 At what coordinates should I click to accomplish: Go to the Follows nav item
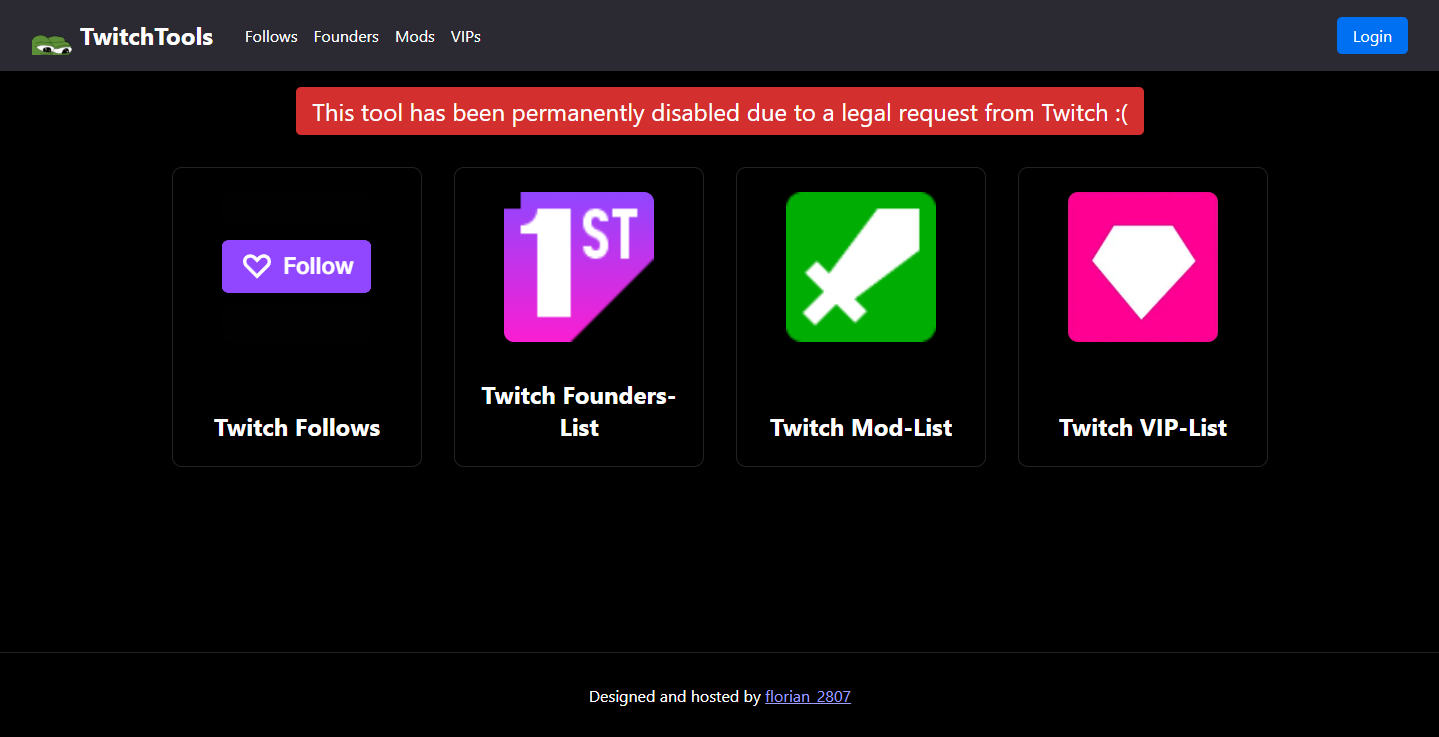271,37
